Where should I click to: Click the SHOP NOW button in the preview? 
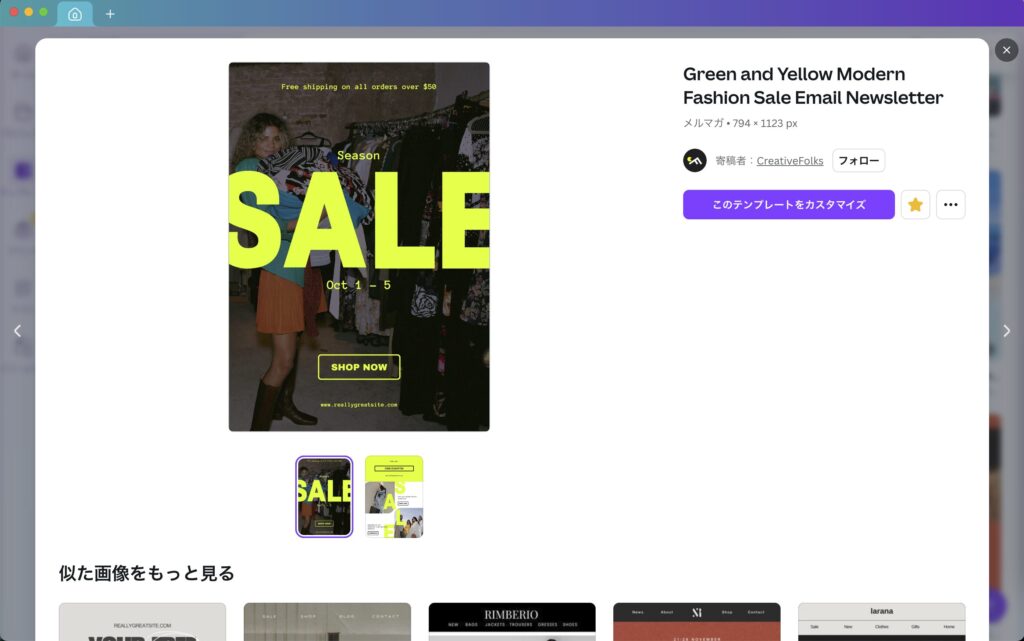coord(359,367)
